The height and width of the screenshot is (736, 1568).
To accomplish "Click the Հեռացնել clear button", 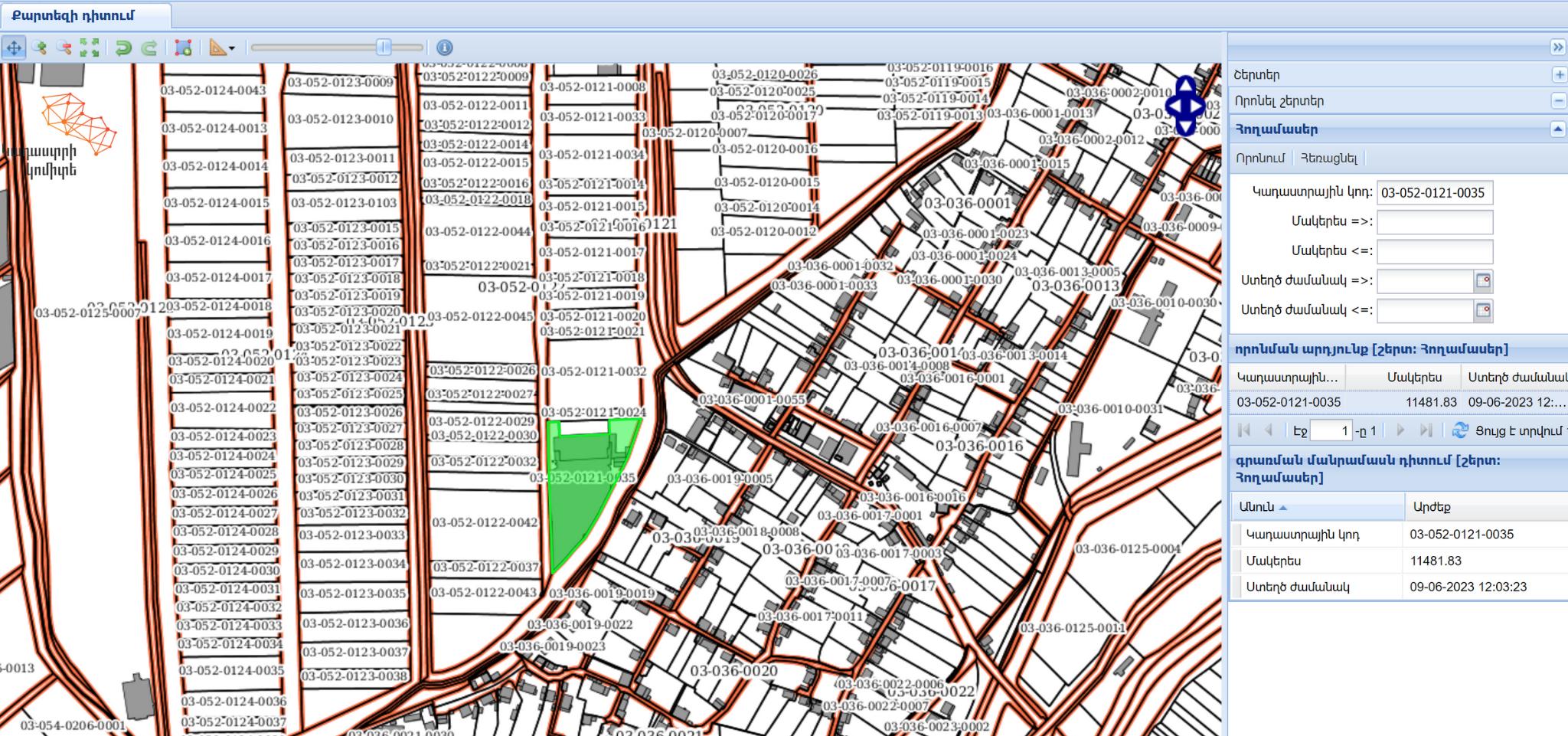I will point(1328,159).
